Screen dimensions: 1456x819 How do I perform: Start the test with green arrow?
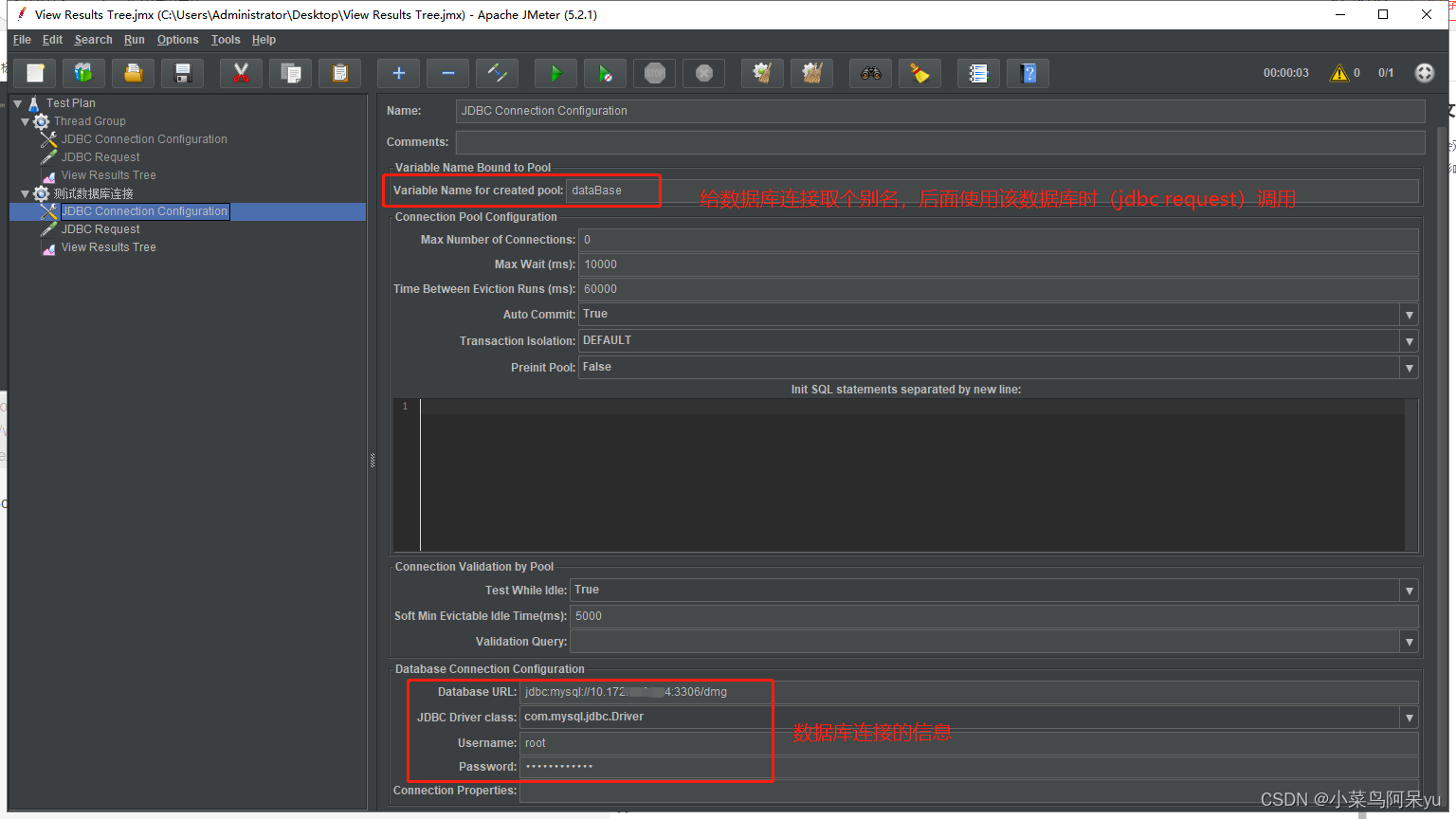555,73
